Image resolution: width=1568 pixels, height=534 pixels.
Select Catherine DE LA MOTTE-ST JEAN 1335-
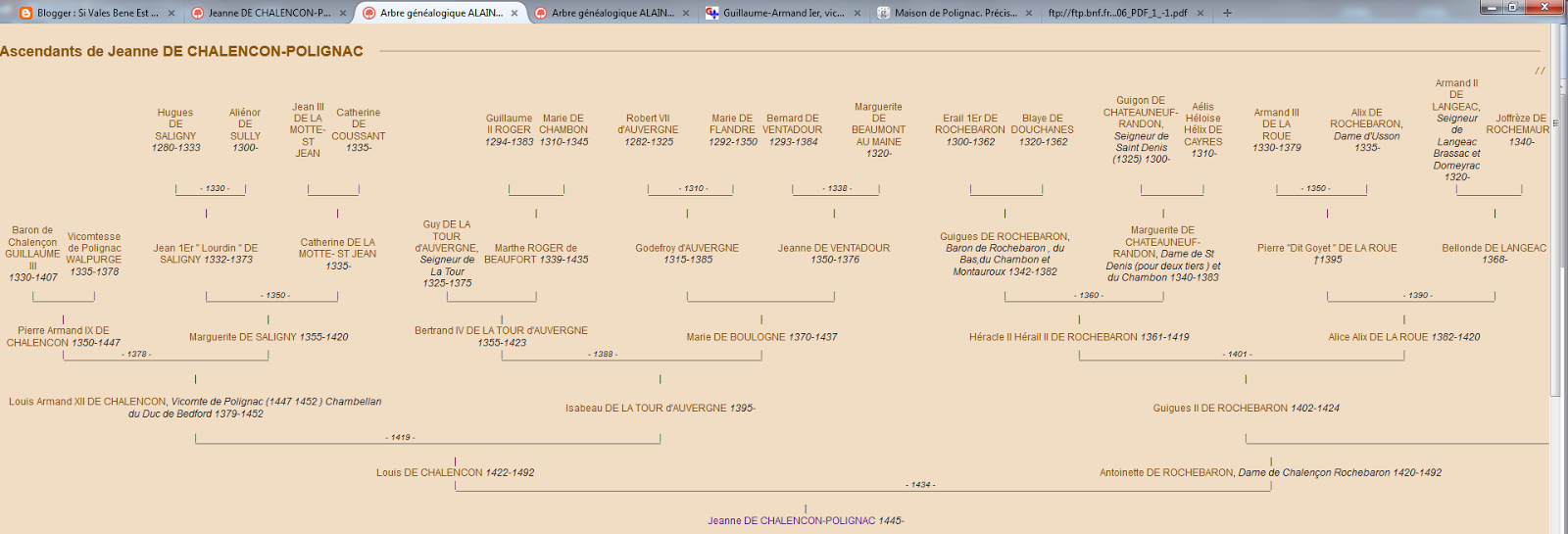(337, 254)
